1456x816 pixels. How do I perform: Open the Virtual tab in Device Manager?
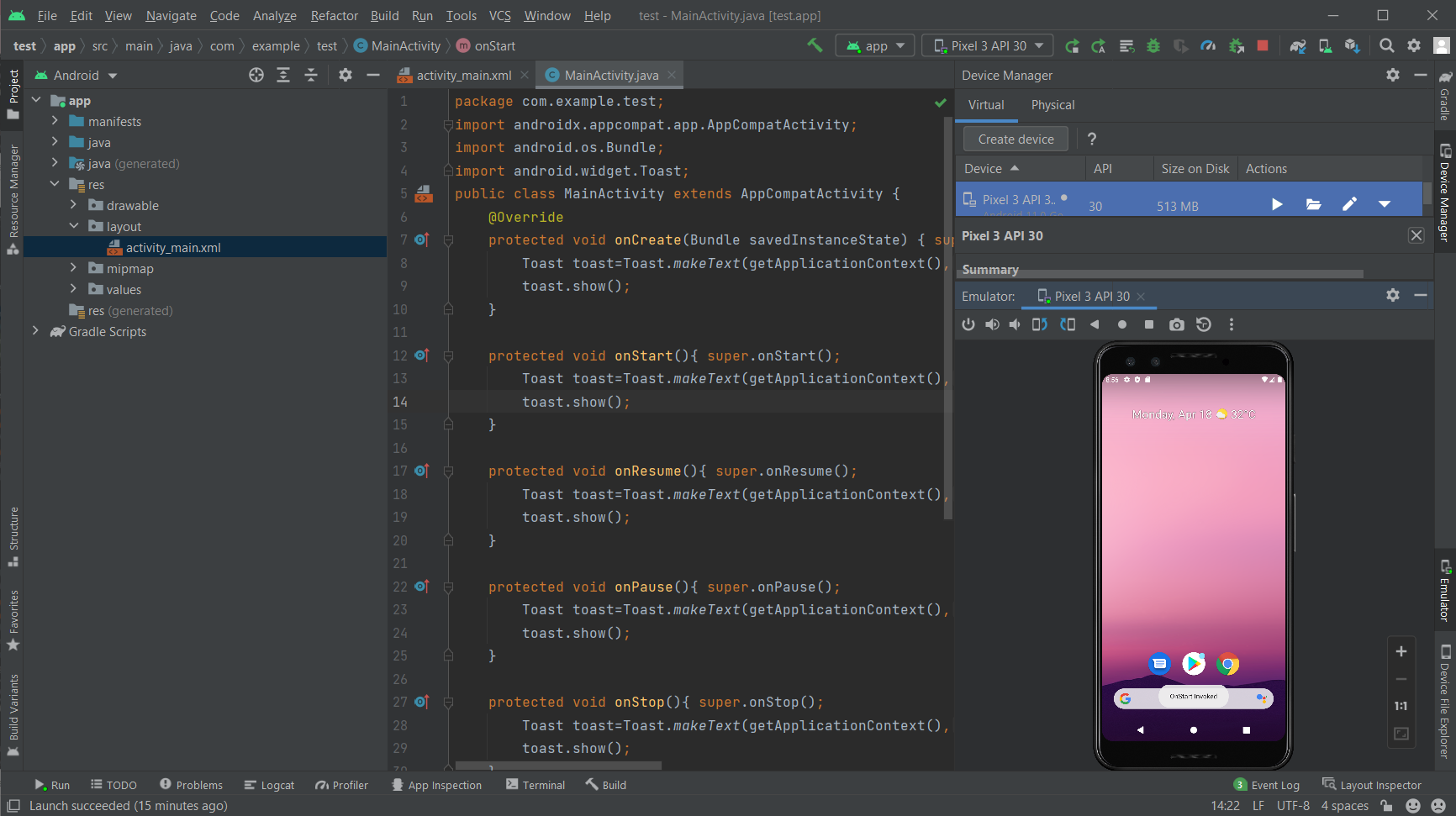click(986, 104)
